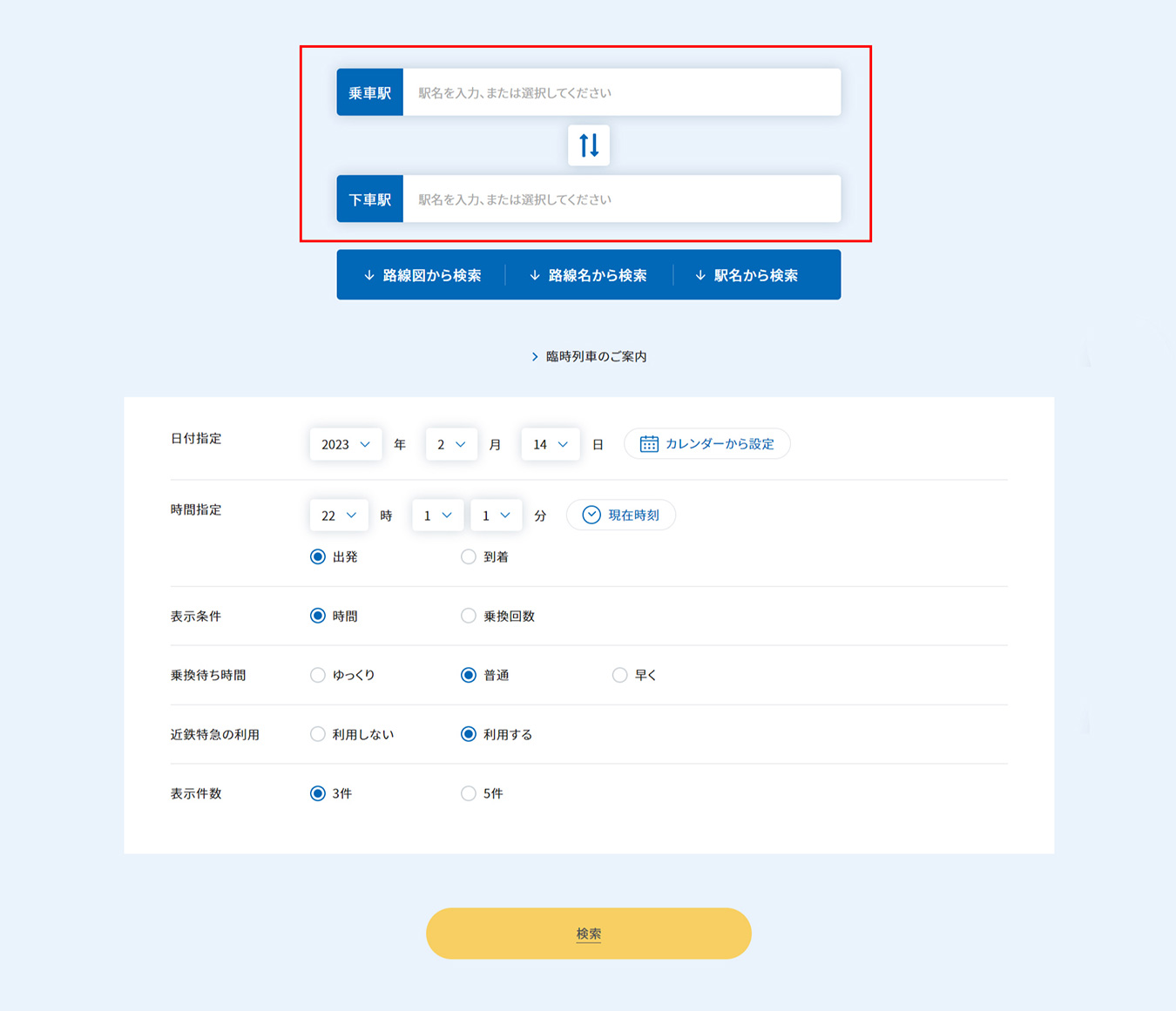
Task: Click the calendar icon for date setting
Action: click(649, 444)
